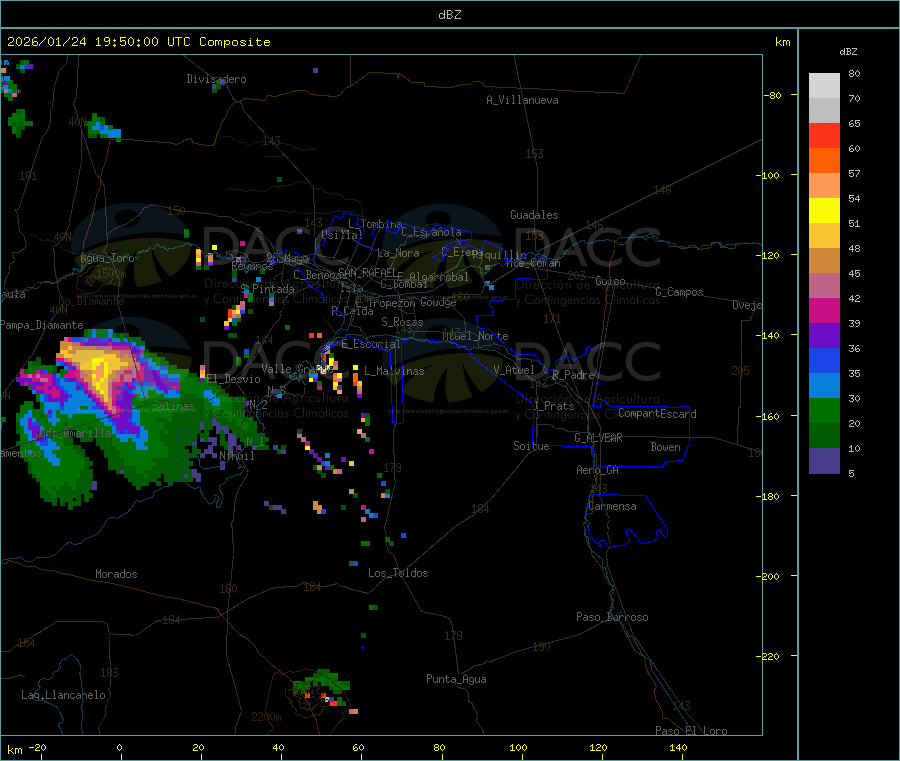Click the yellow 51 dBZ legend swatch

tap(824, 211)
